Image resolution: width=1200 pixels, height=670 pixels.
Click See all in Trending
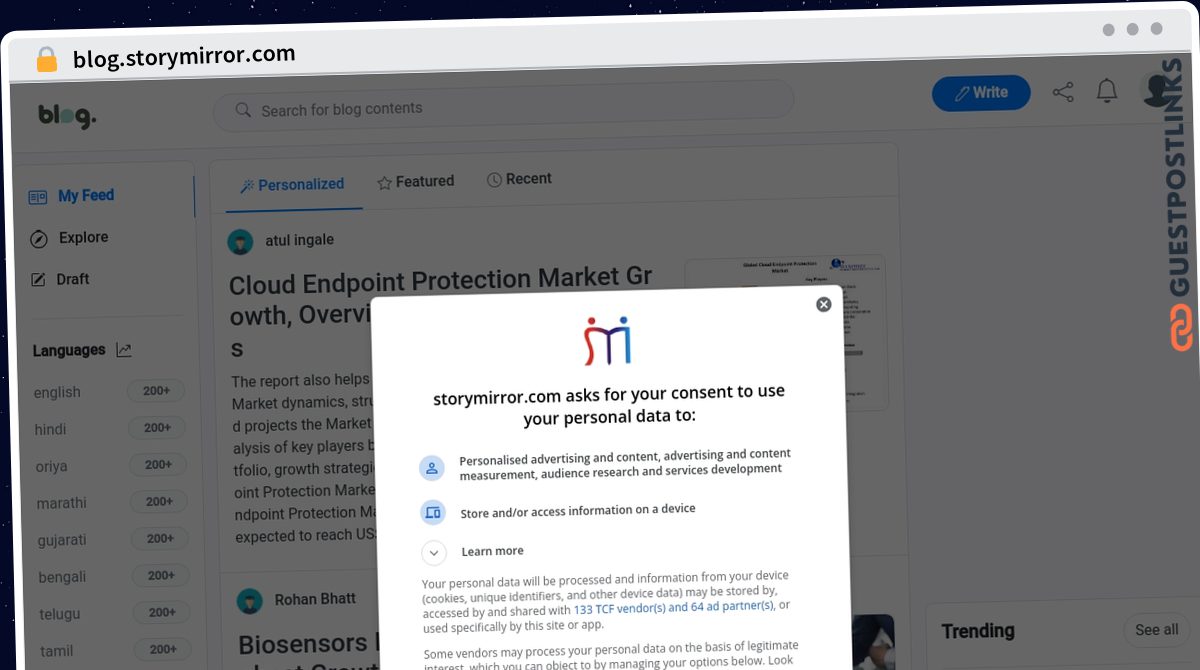point(1156,630)
